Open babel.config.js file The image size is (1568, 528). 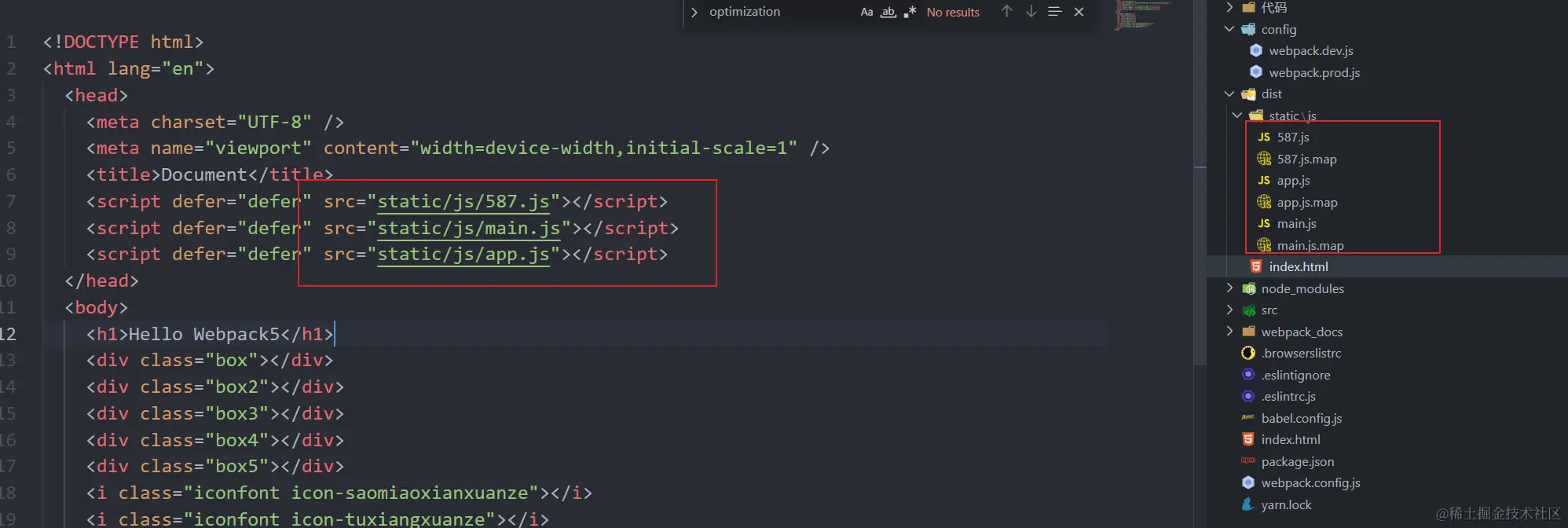click(1301, 418)
